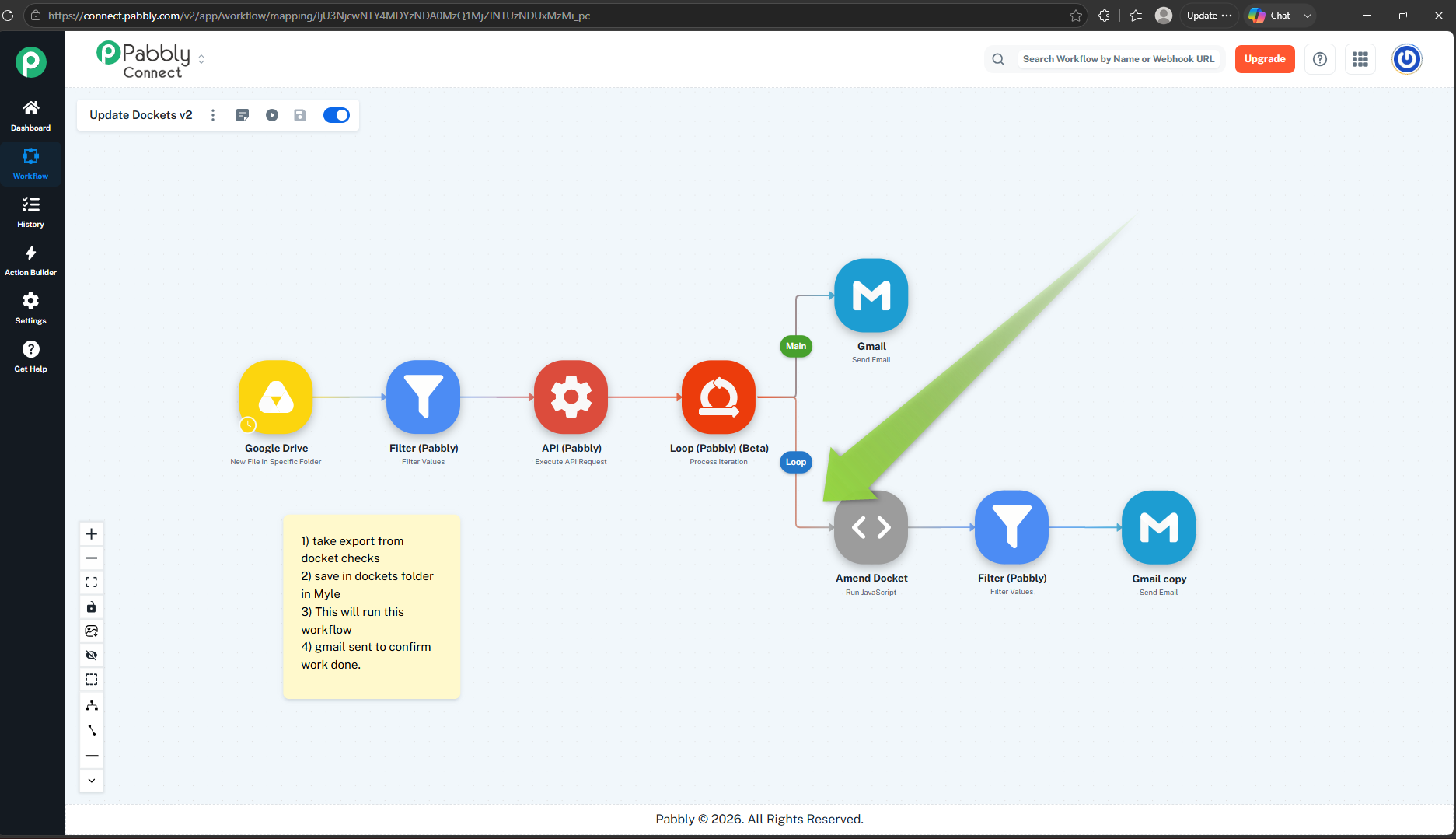Disable the Update Dockets v2 workflow switch
The height and width of the screenshot is (839, 1456).
pos(337,115)
